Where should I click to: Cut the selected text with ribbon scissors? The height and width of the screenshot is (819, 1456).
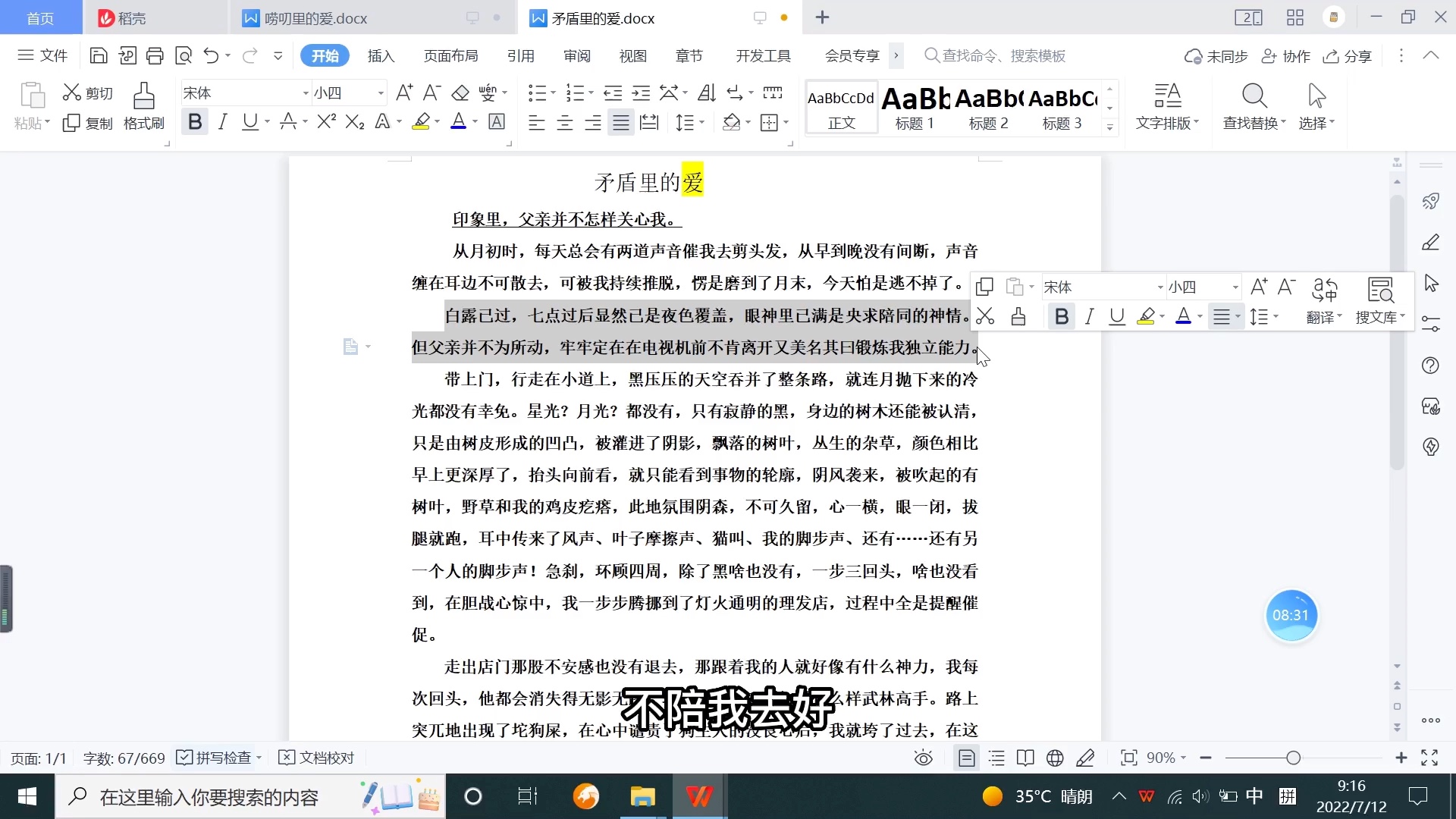click(87, 93)
